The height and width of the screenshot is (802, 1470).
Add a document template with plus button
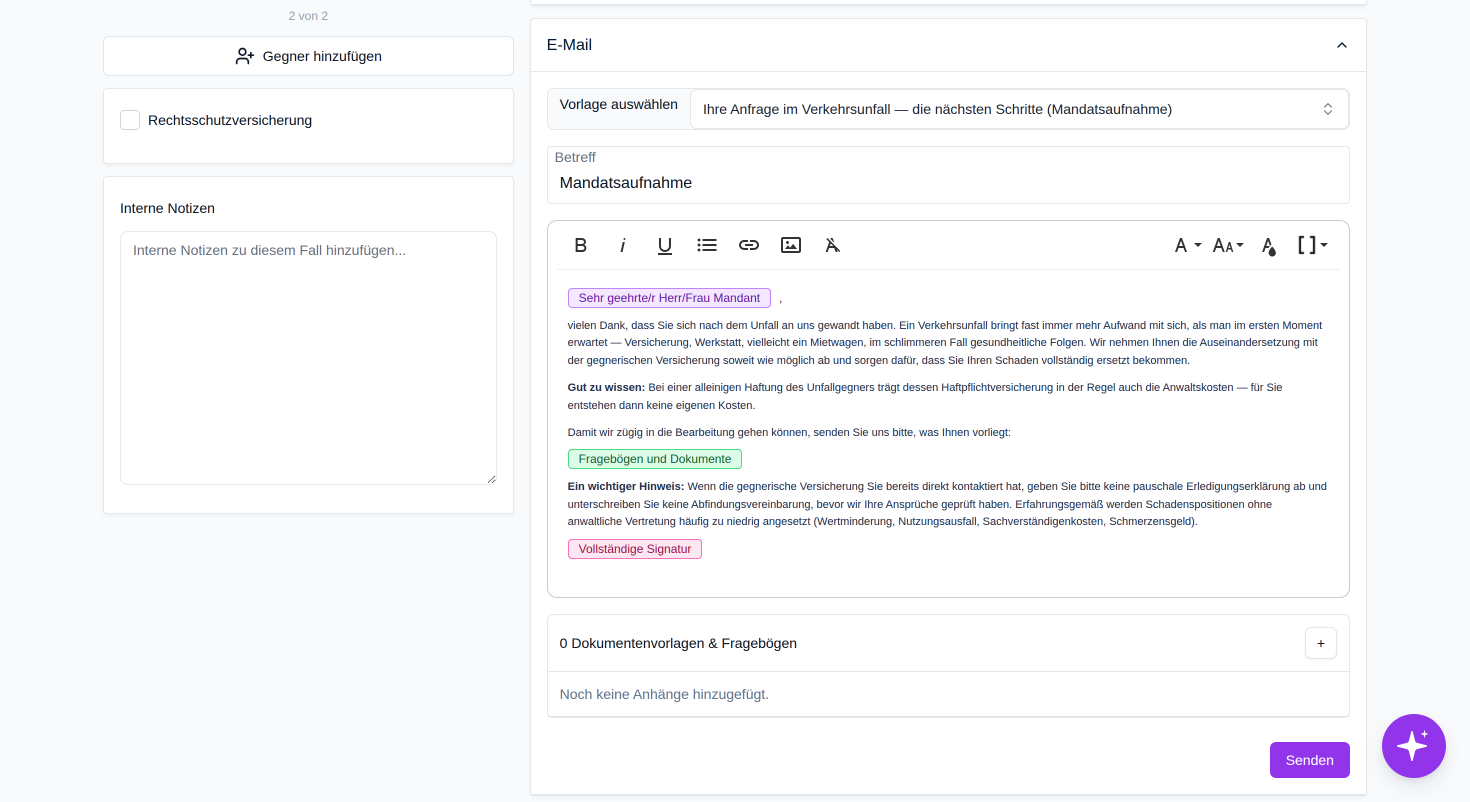(x=1320, y=643)
